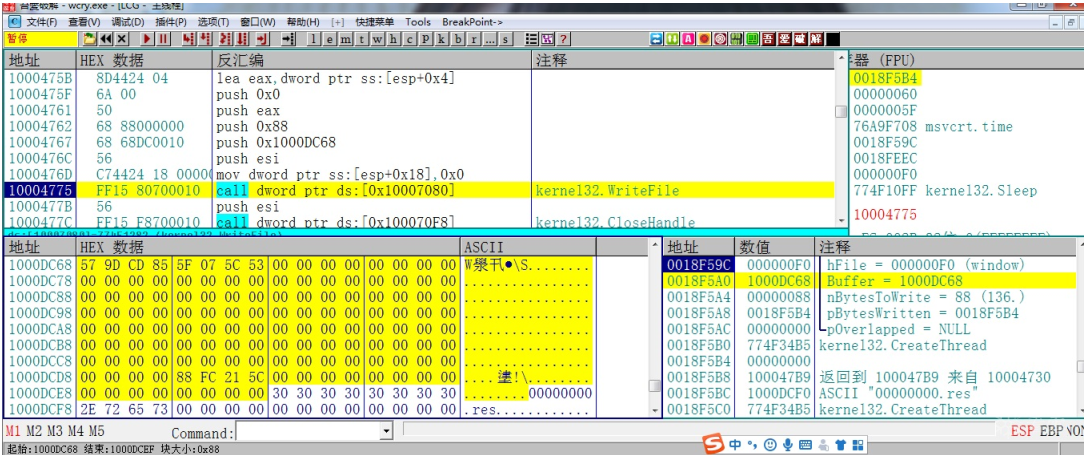Focus the Command input field
The width and height of the screenshot is (1084, 455).
pyautogui.click(x=308, y=433)
